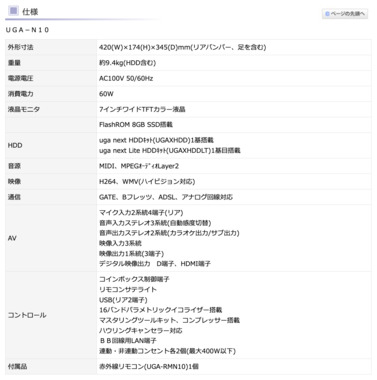Select the 仕様 section heading text
The width and height of the screenshot is (377, 380).
pos(30,12)
